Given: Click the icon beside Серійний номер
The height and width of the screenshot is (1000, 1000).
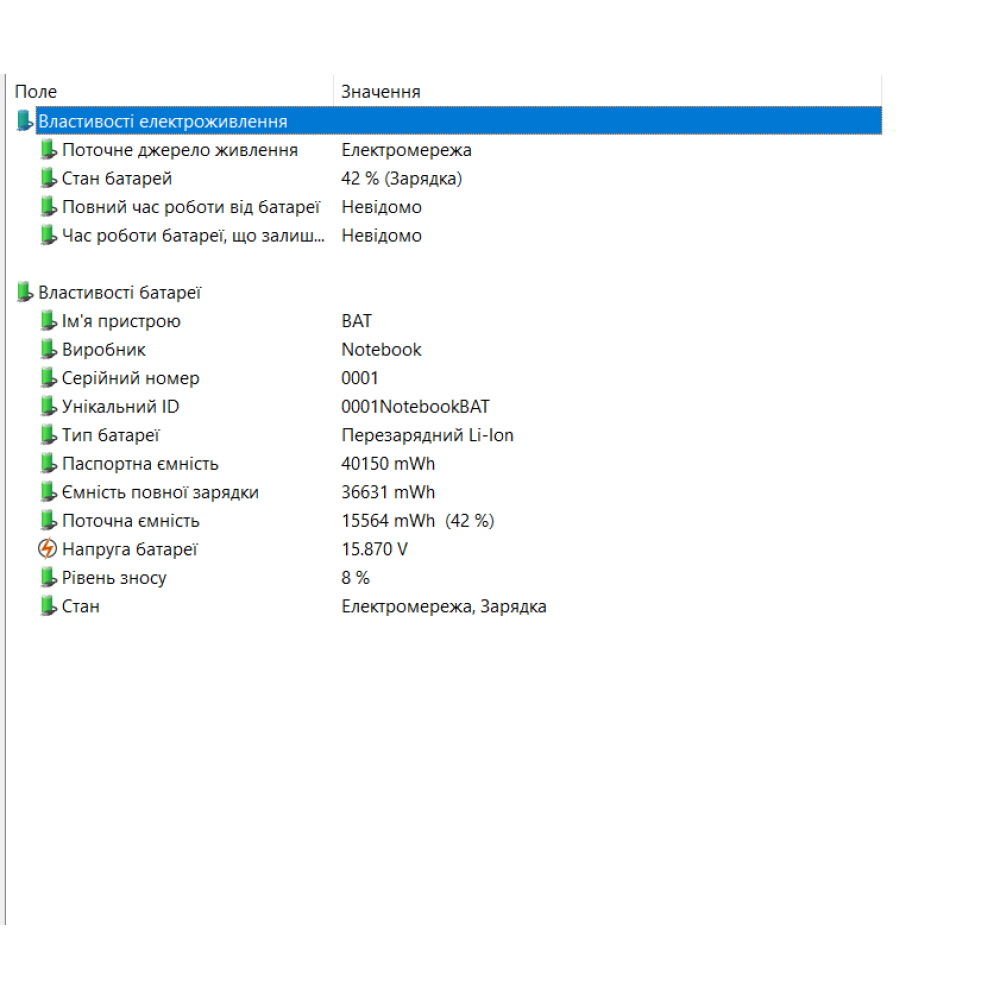Looking at the screenshot, I should [x=48, y=378].
